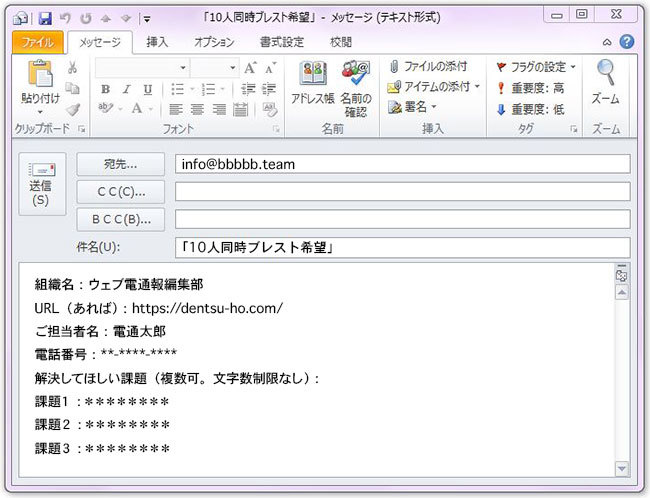Click the Shrink Font icon

point(270,68)
